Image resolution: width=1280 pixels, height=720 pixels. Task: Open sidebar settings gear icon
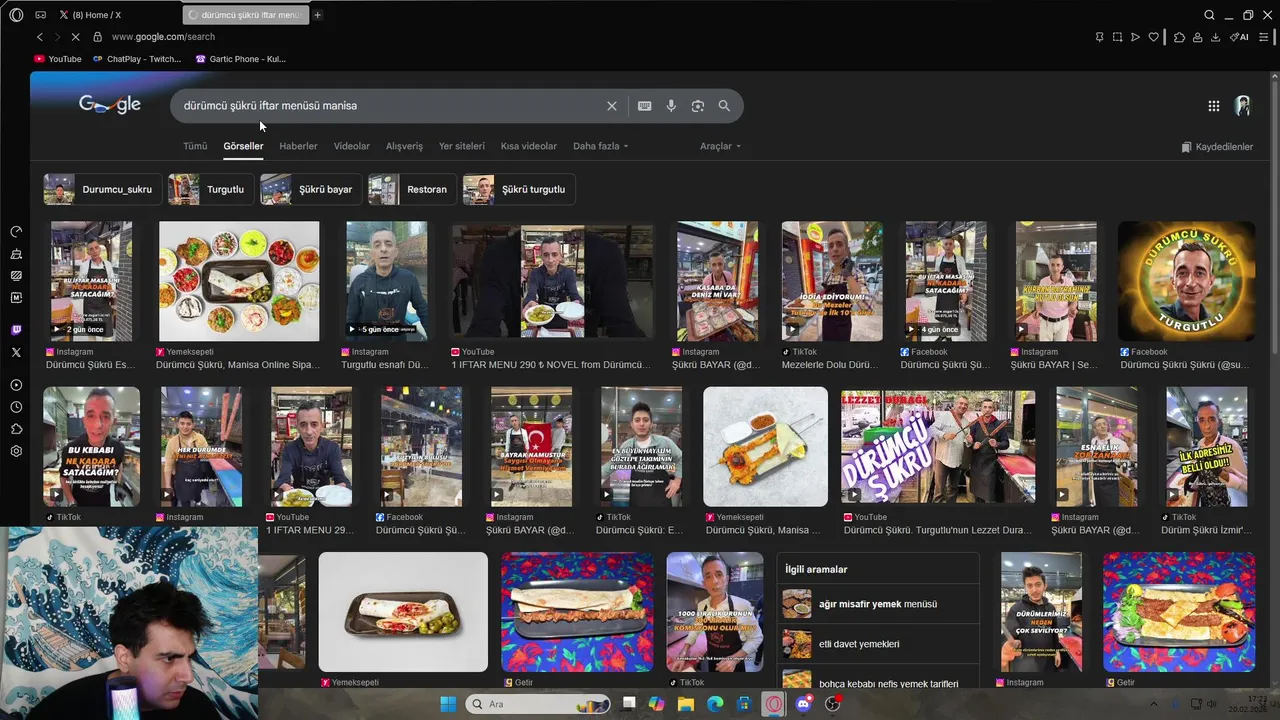pyautogui.click(x=16, y=451)
